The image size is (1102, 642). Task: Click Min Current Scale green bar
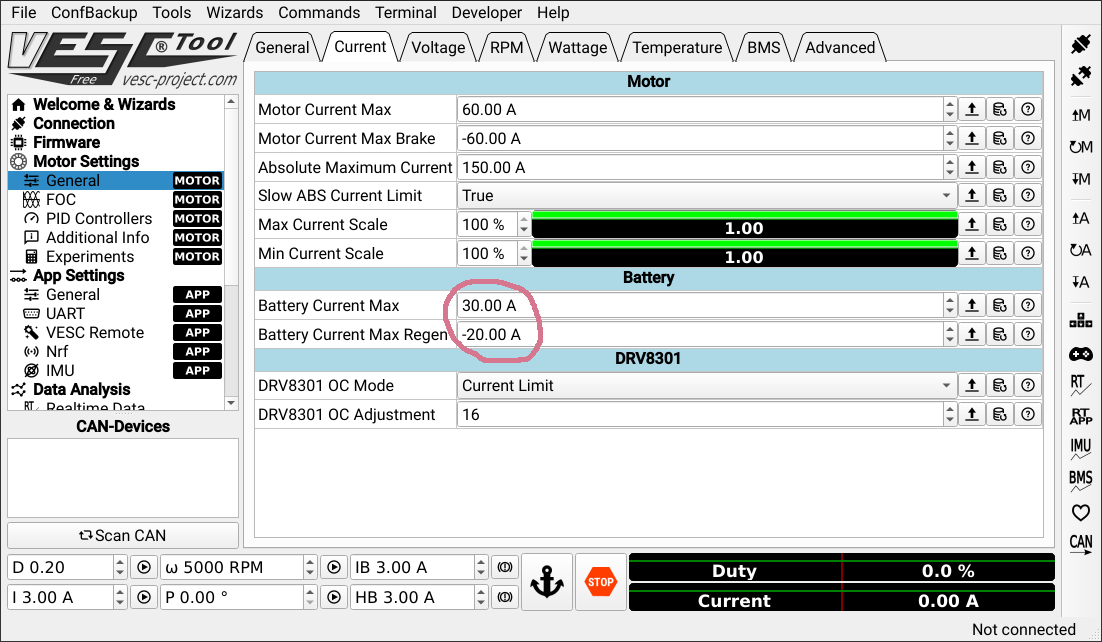coord(744,254)
